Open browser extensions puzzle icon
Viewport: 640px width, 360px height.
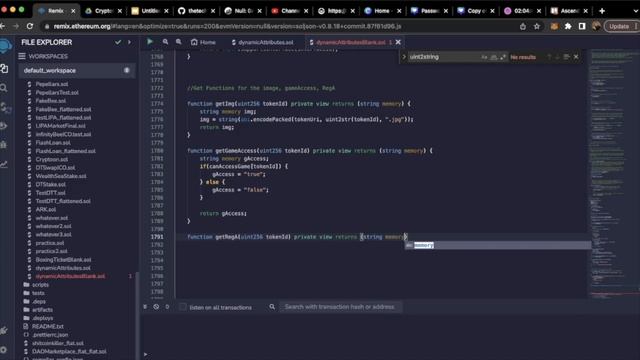[568, 26]
